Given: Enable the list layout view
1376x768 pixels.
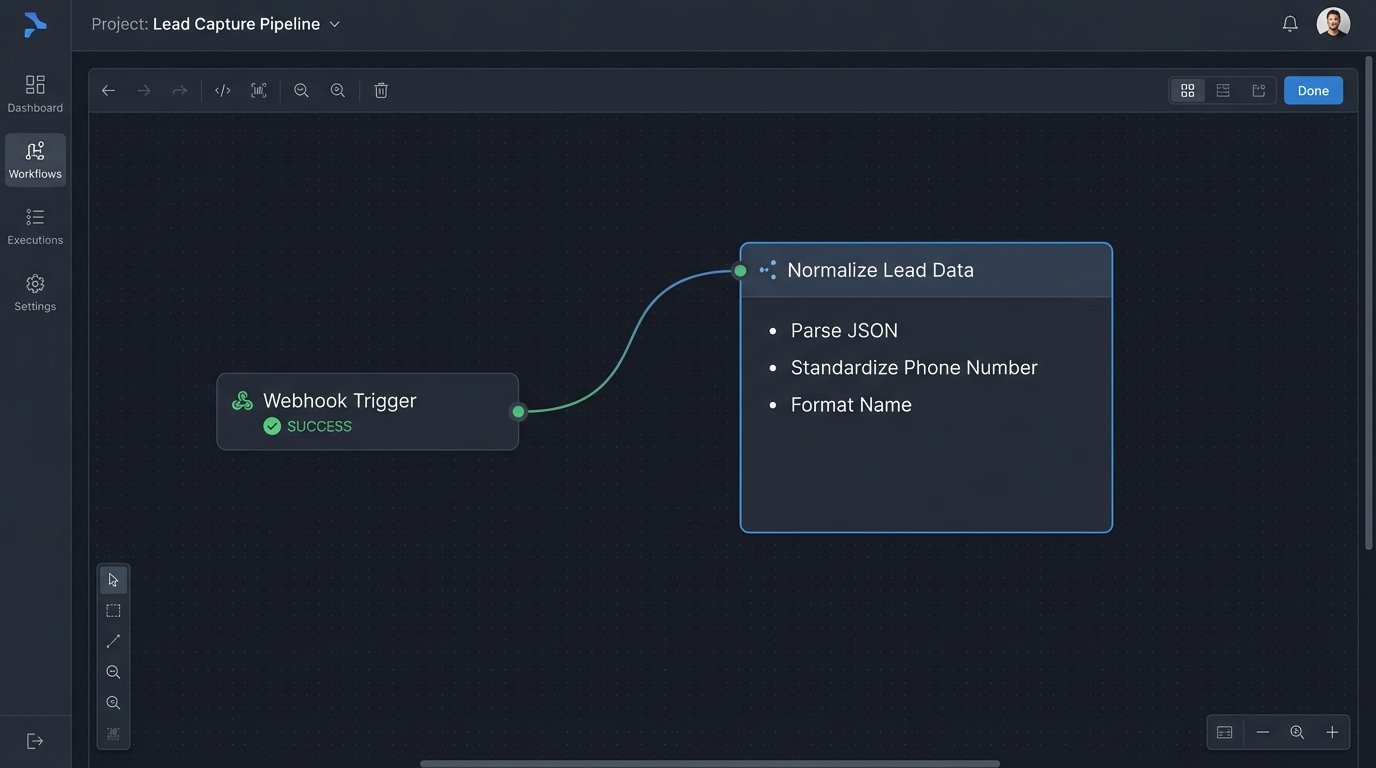Looking at the screenshot, I should click(1222, 90).
